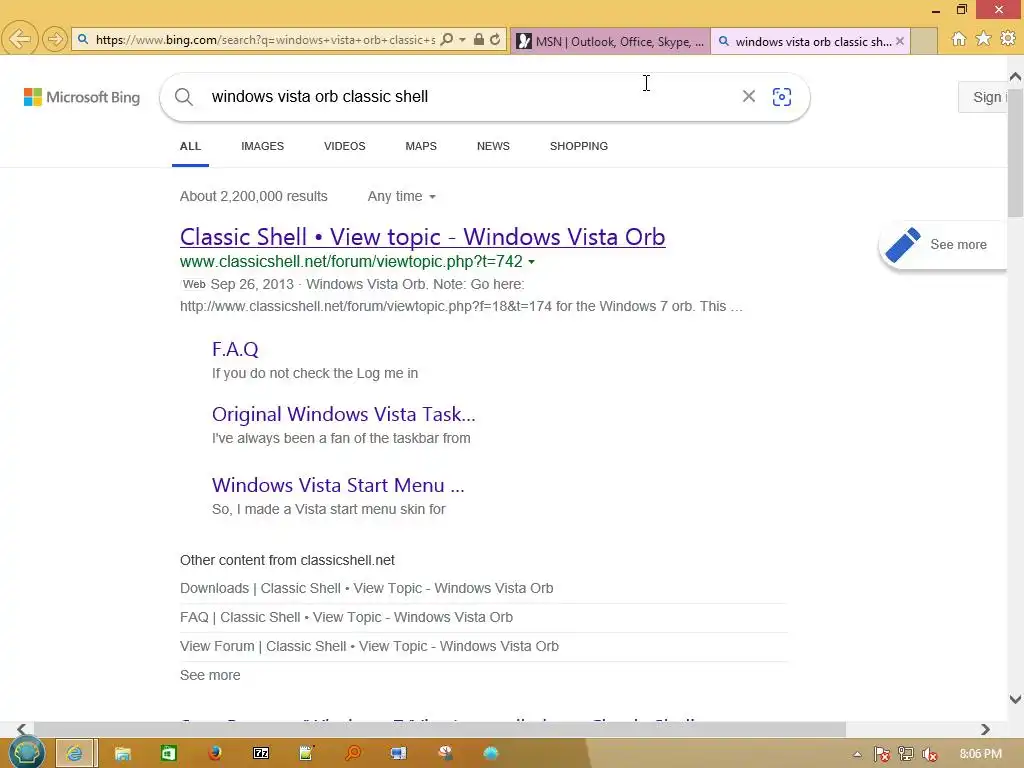Click the horizontal scrollbar right arrow
This screenshot has width=1024, height=768.
coord(985,729)
